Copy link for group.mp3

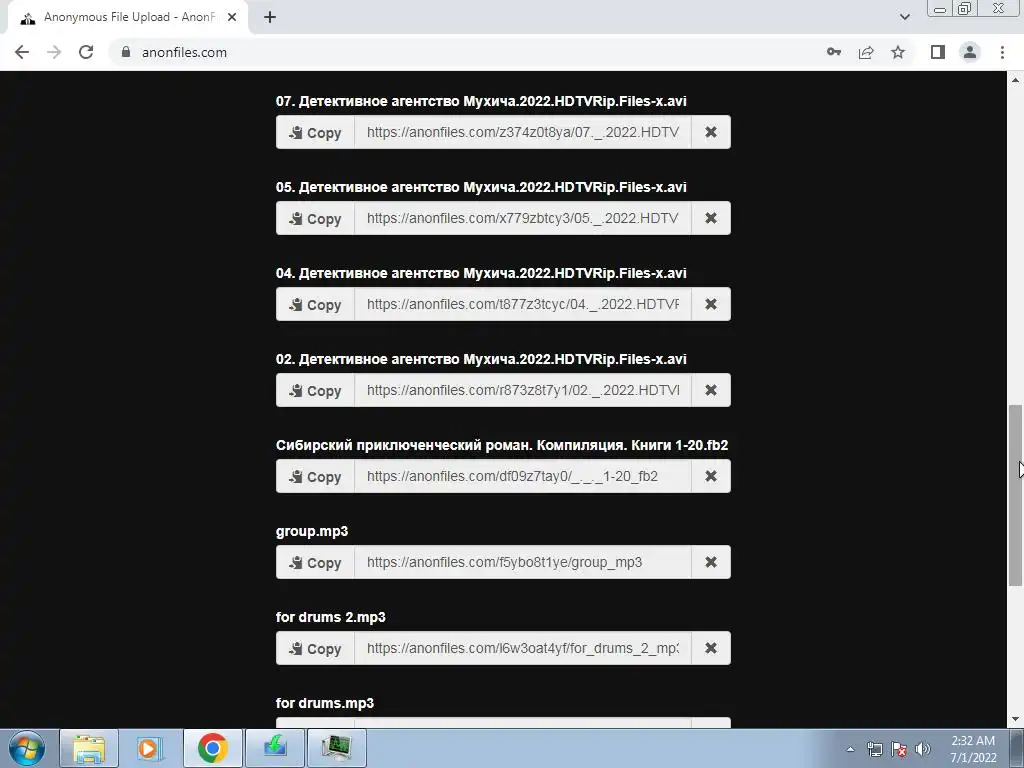(315, 562)
